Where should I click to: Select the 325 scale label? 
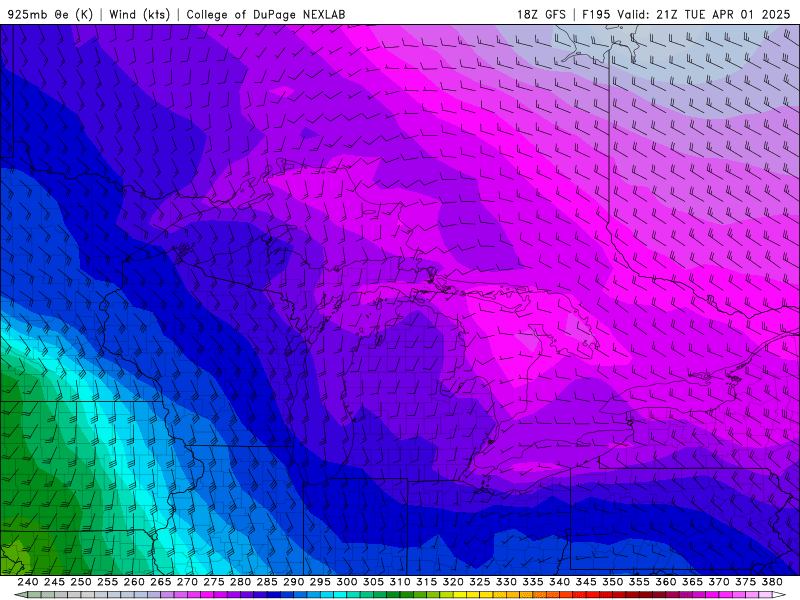point(480,582)
